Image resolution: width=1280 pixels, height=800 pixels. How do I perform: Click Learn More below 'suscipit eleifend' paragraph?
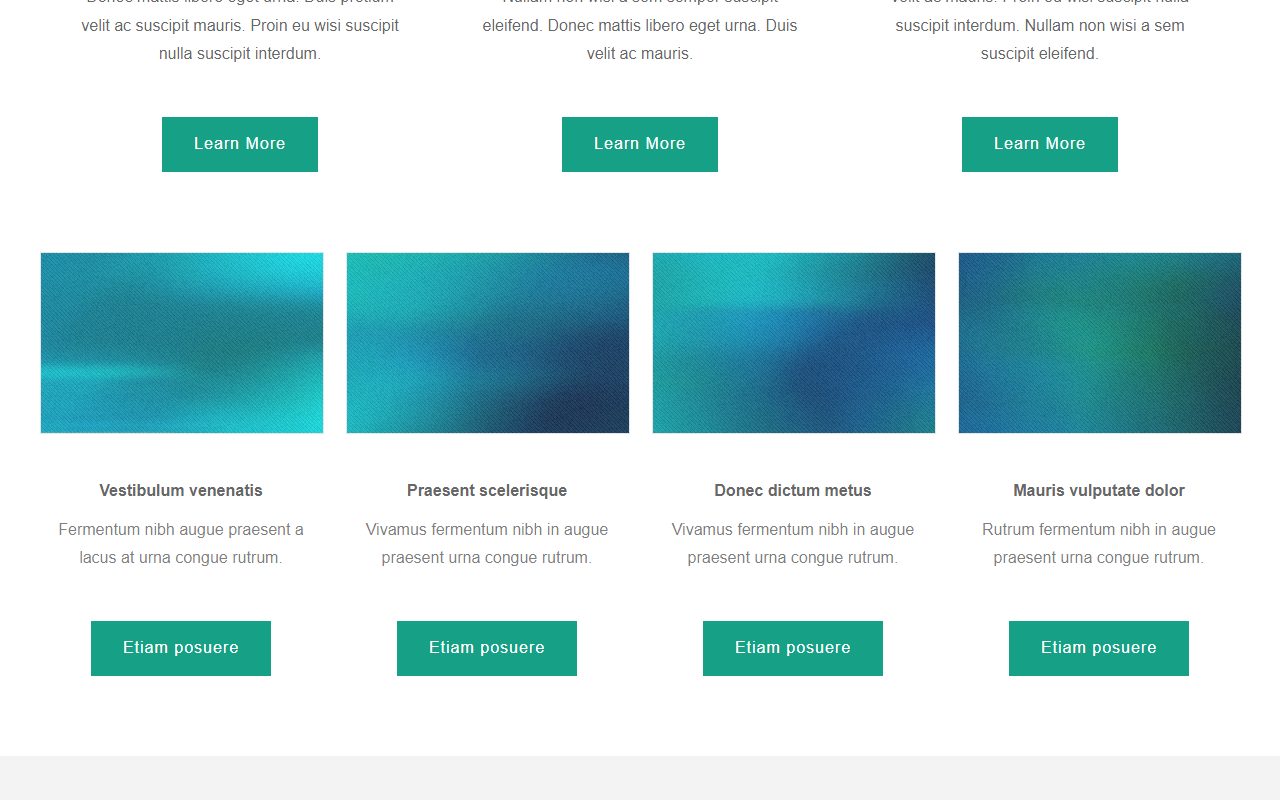(x=1040, y=144)
